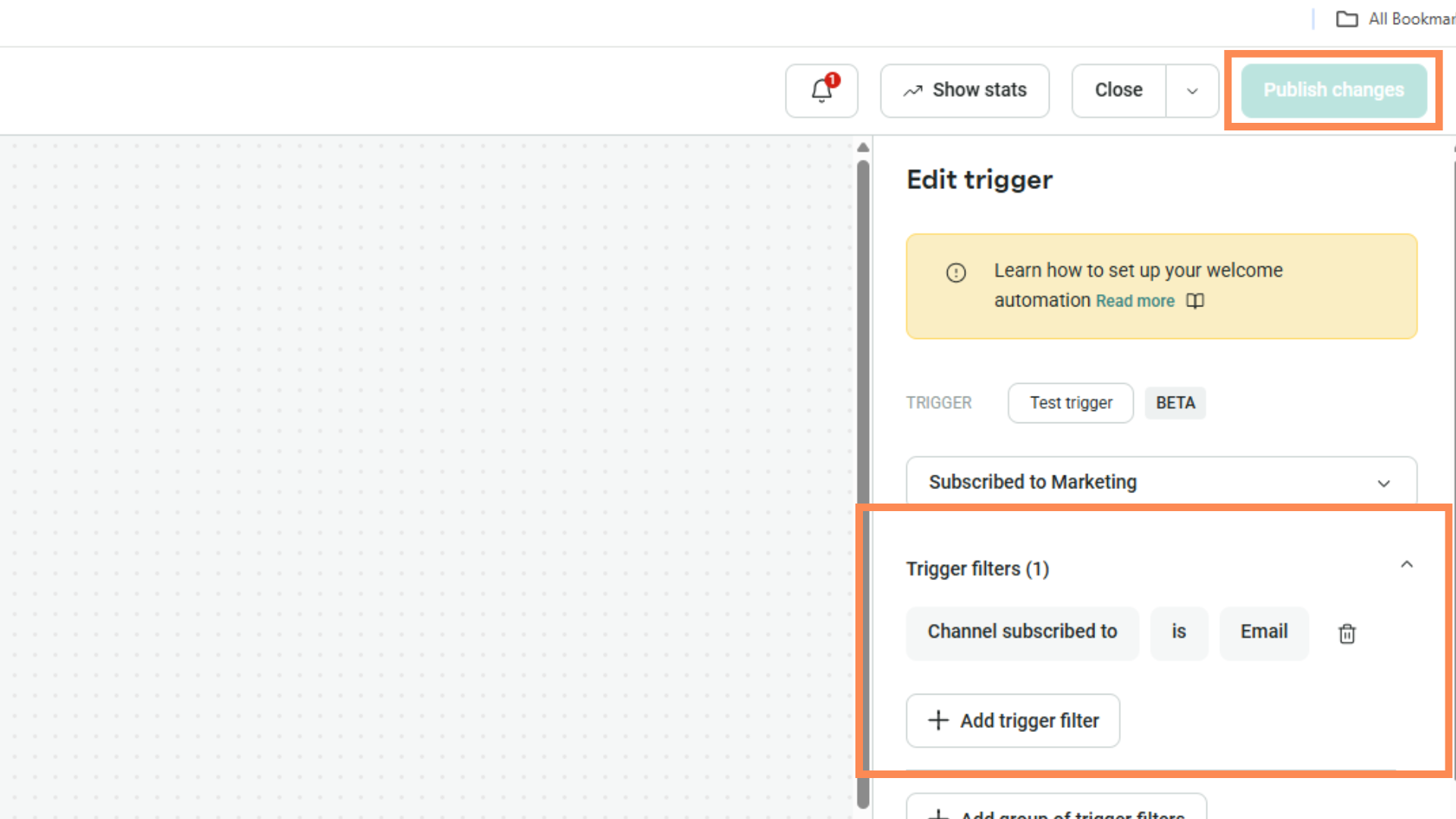Open the Read more link
Viewport: 1456px width, 819px height.
[1134, 301]
